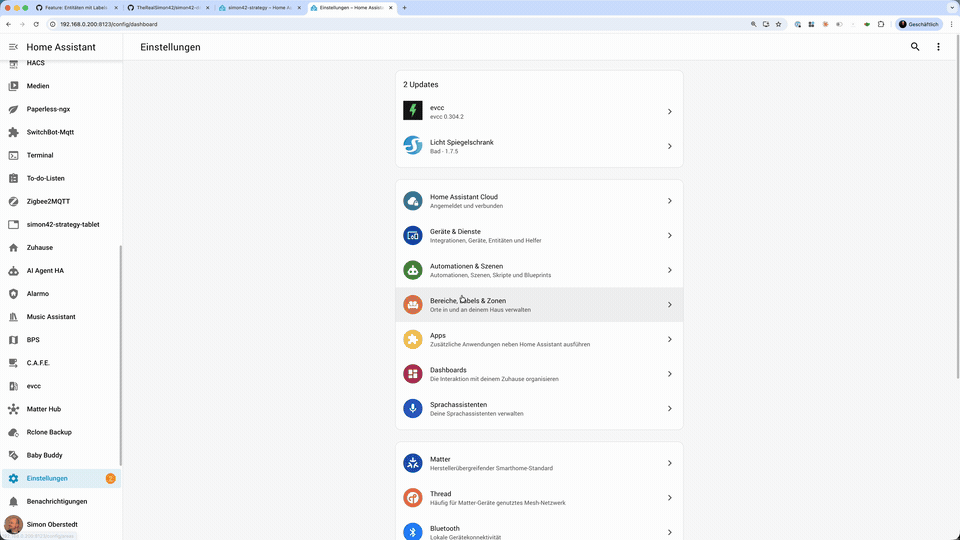Open the Matter row chevron
Viewport: 960px width, 540px height.
pyautogui.click(x=669, y=463)
